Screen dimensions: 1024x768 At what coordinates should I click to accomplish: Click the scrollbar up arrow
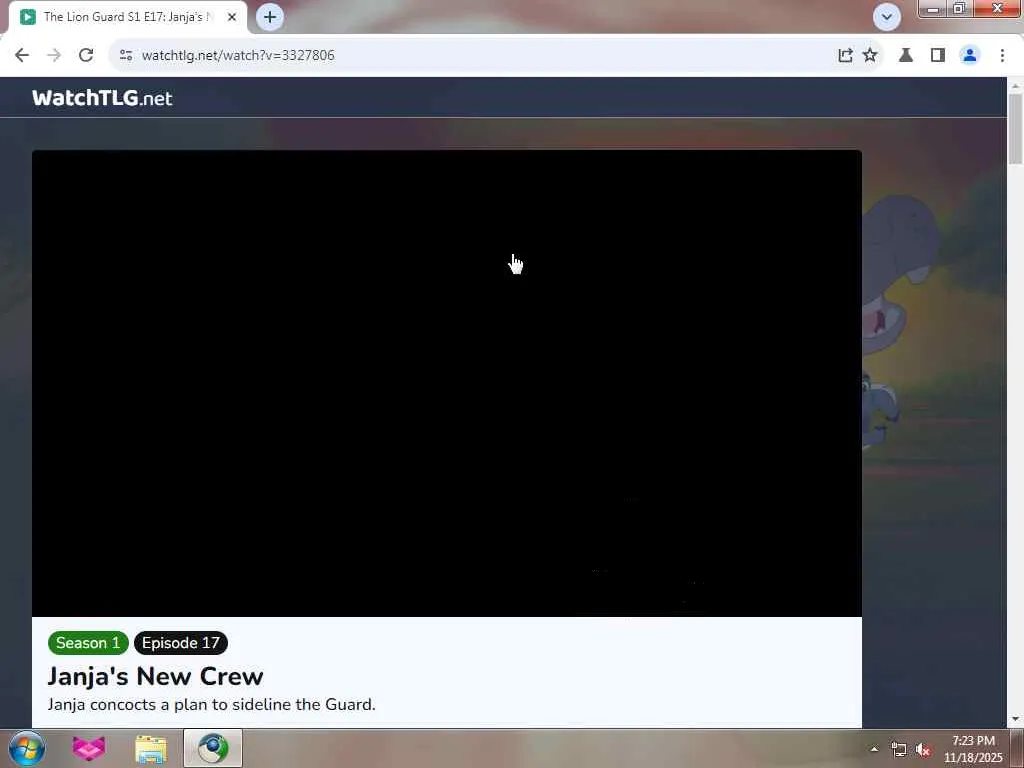click(x=1015, y=86)
